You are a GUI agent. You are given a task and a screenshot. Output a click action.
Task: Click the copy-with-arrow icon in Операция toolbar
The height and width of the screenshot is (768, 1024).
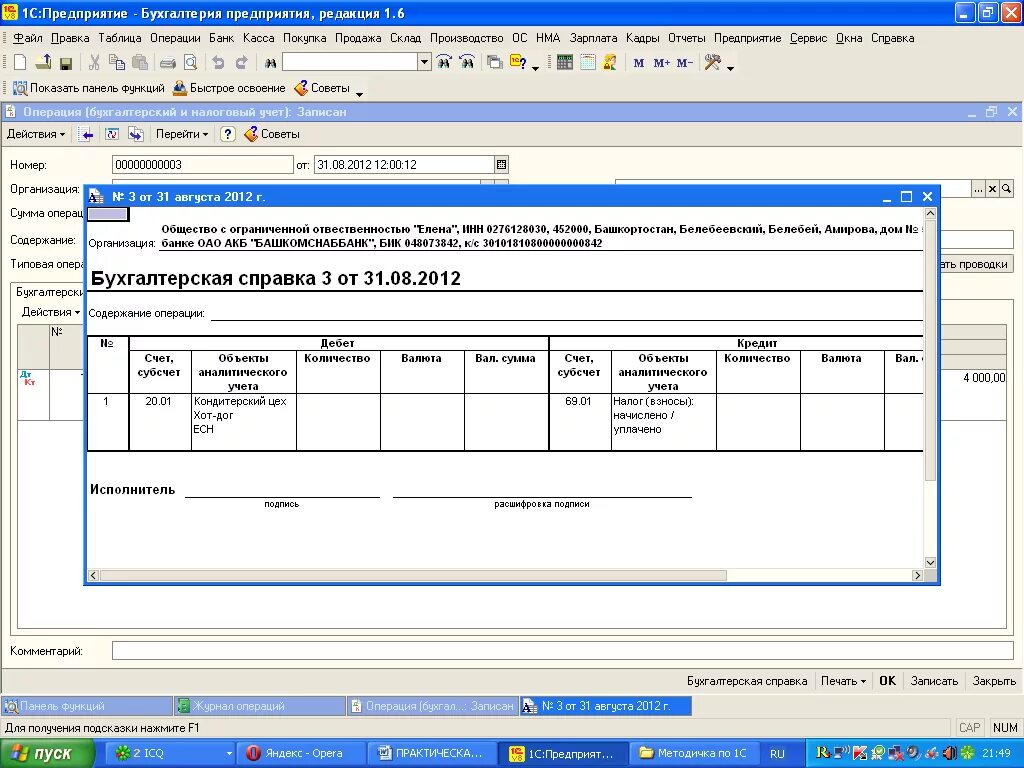point(135,135)
